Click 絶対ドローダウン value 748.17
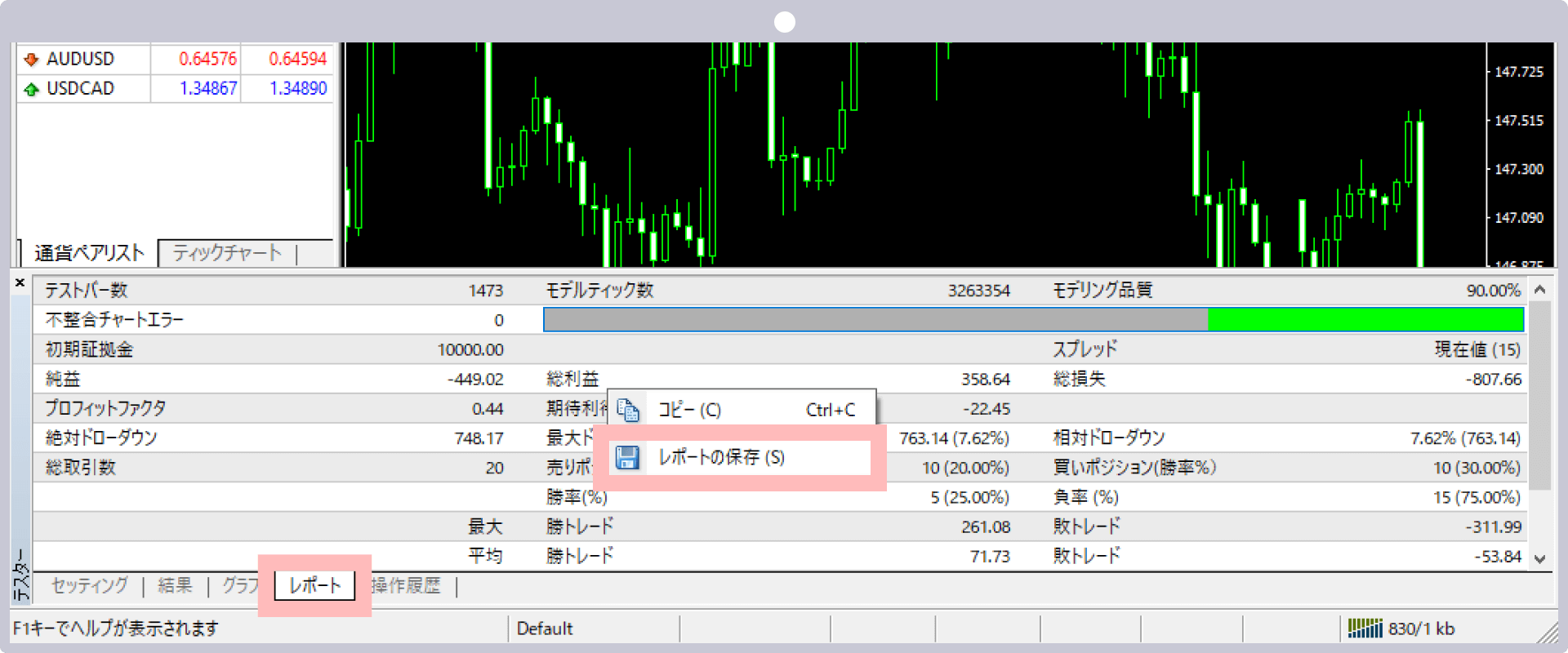This screenshot has height=653, width=1568. click(x=479, y=438)
